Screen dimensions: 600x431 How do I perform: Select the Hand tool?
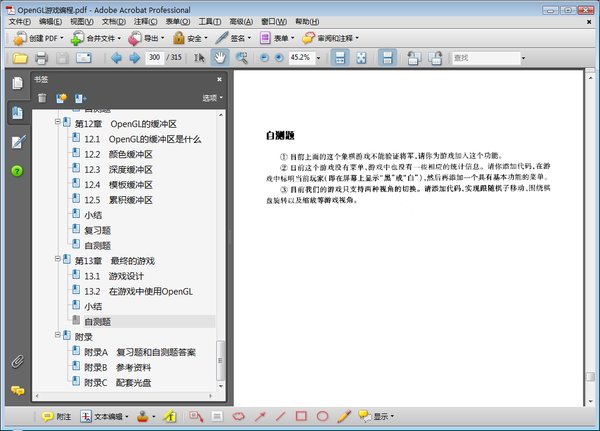(220, 58)
